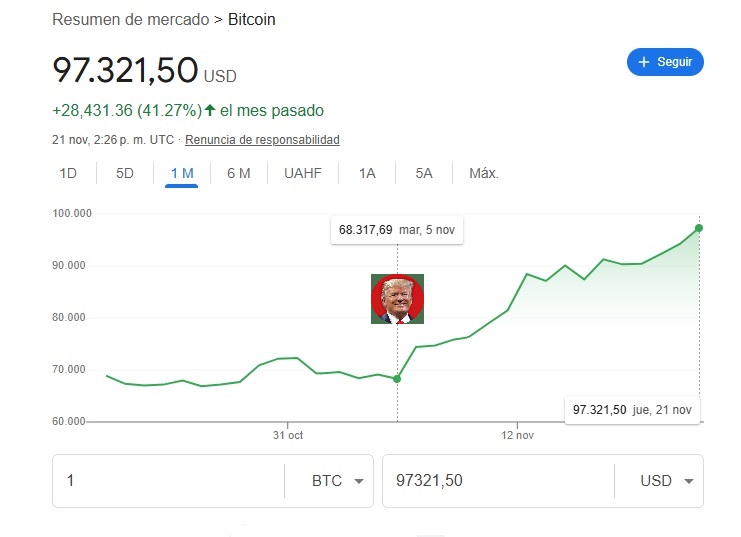This screenshot has height=537, width=741.
Task: Select the 1 M range tab
Action: [x=182, y=173]
